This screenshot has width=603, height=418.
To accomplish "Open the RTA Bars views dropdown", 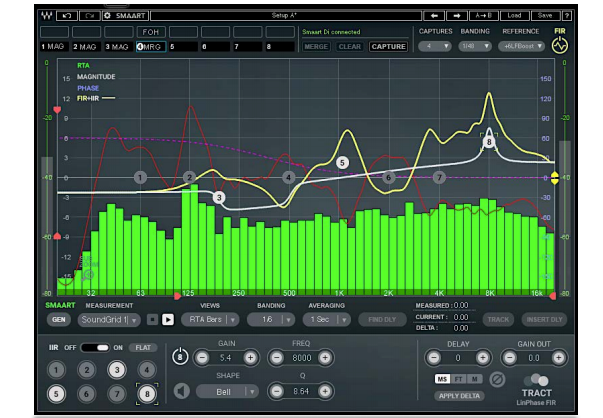I will (210, 320).
